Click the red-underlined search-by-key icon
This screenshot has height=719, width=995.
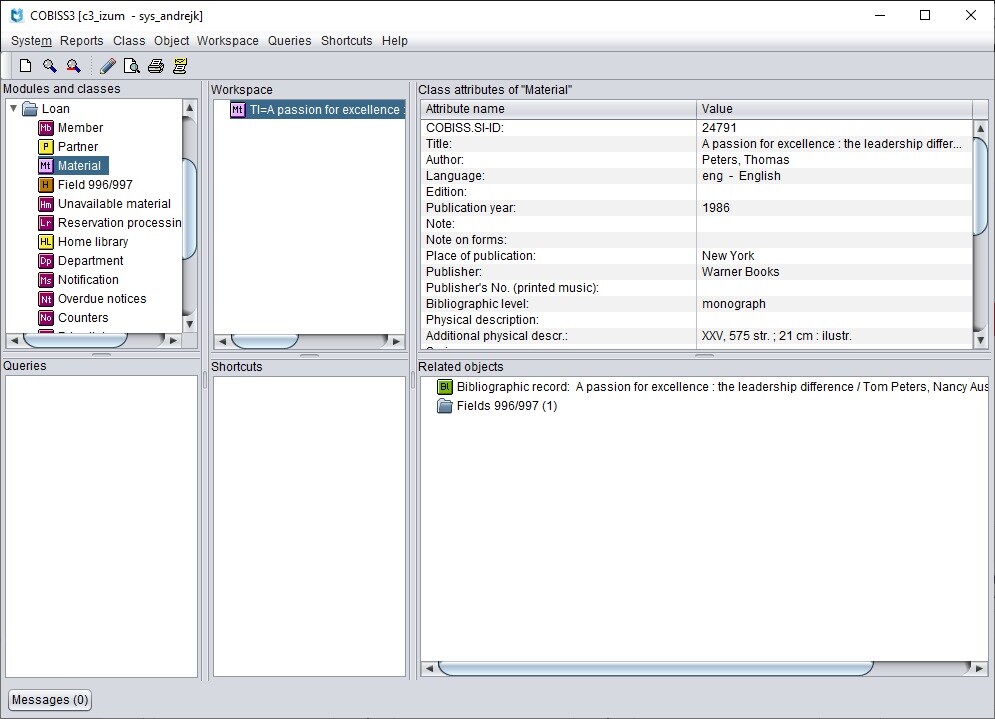coord(74,66)
